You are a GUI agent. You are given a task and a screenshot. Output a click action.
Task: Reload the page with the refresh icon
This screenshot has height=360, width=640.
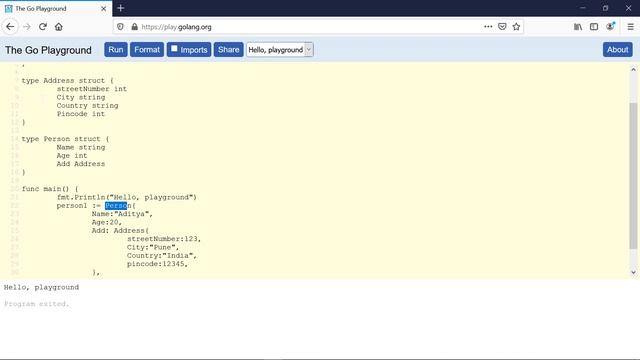(x=43, y=27)
